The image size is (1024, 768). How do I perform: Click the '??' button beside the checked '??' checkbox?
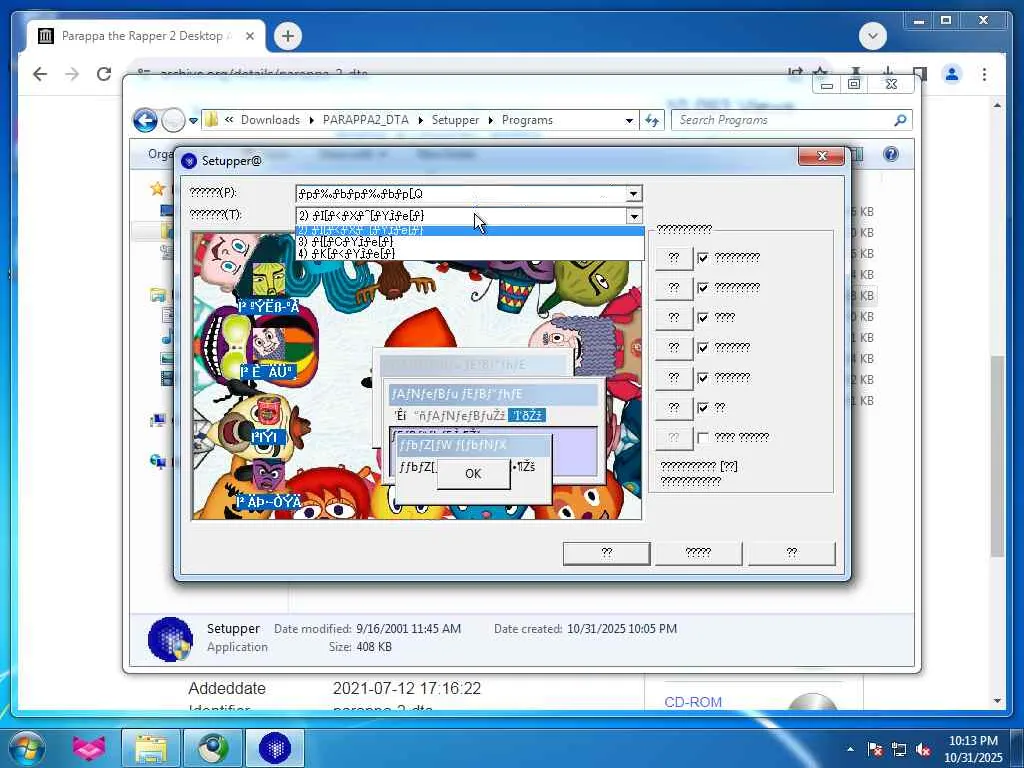(674, 408)
